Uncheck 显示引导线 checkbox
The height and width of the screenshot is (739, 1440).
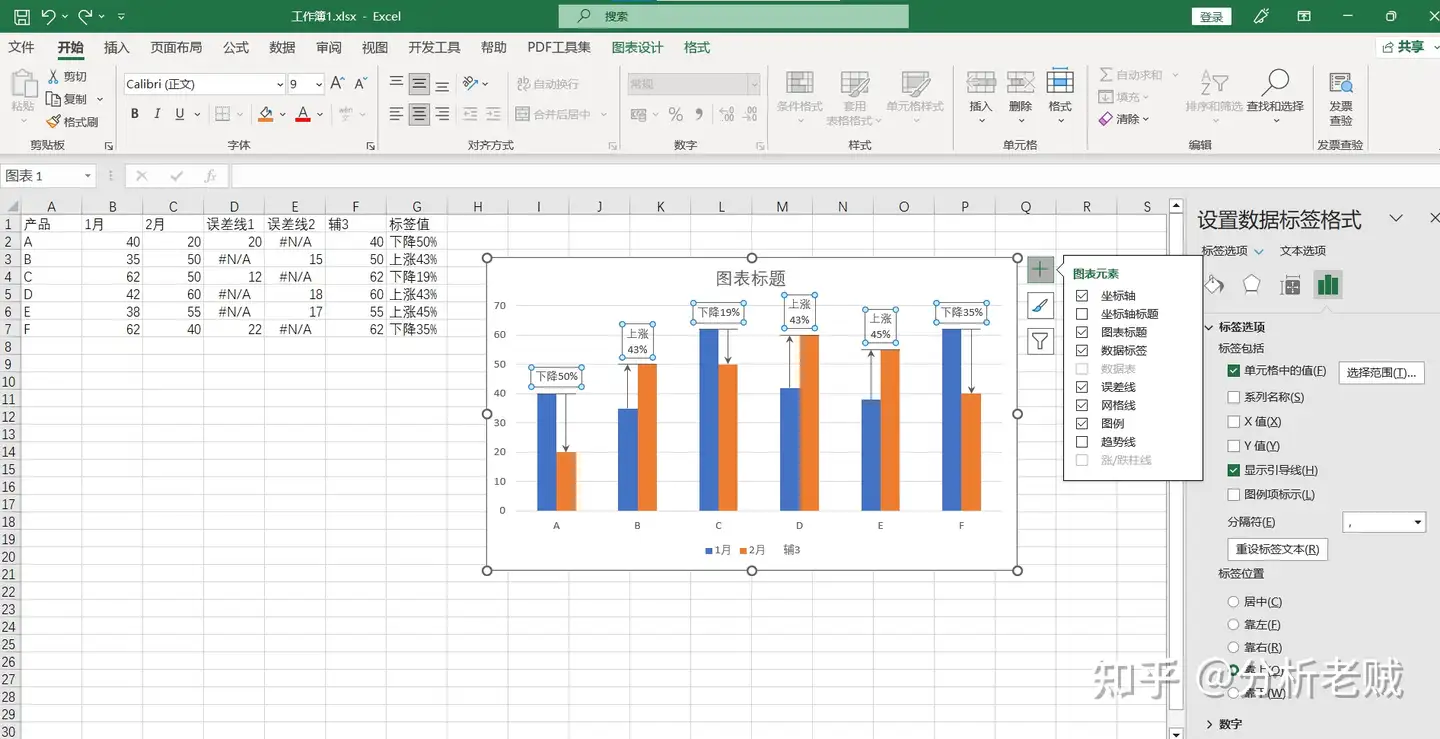1234,470
